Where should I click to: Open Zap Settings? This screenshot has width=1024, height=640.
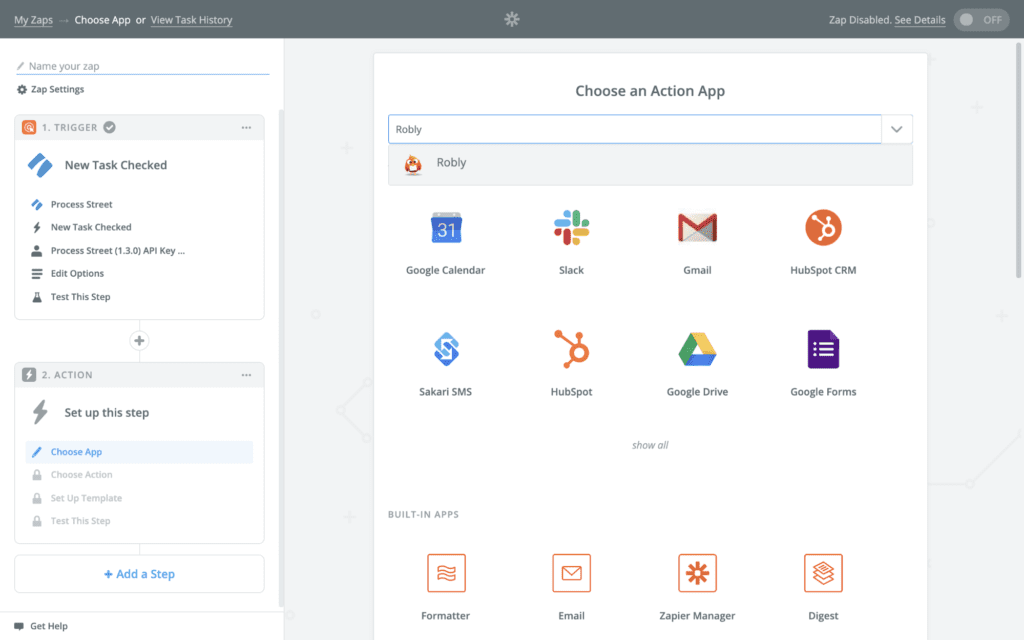[x=50, y=89]
